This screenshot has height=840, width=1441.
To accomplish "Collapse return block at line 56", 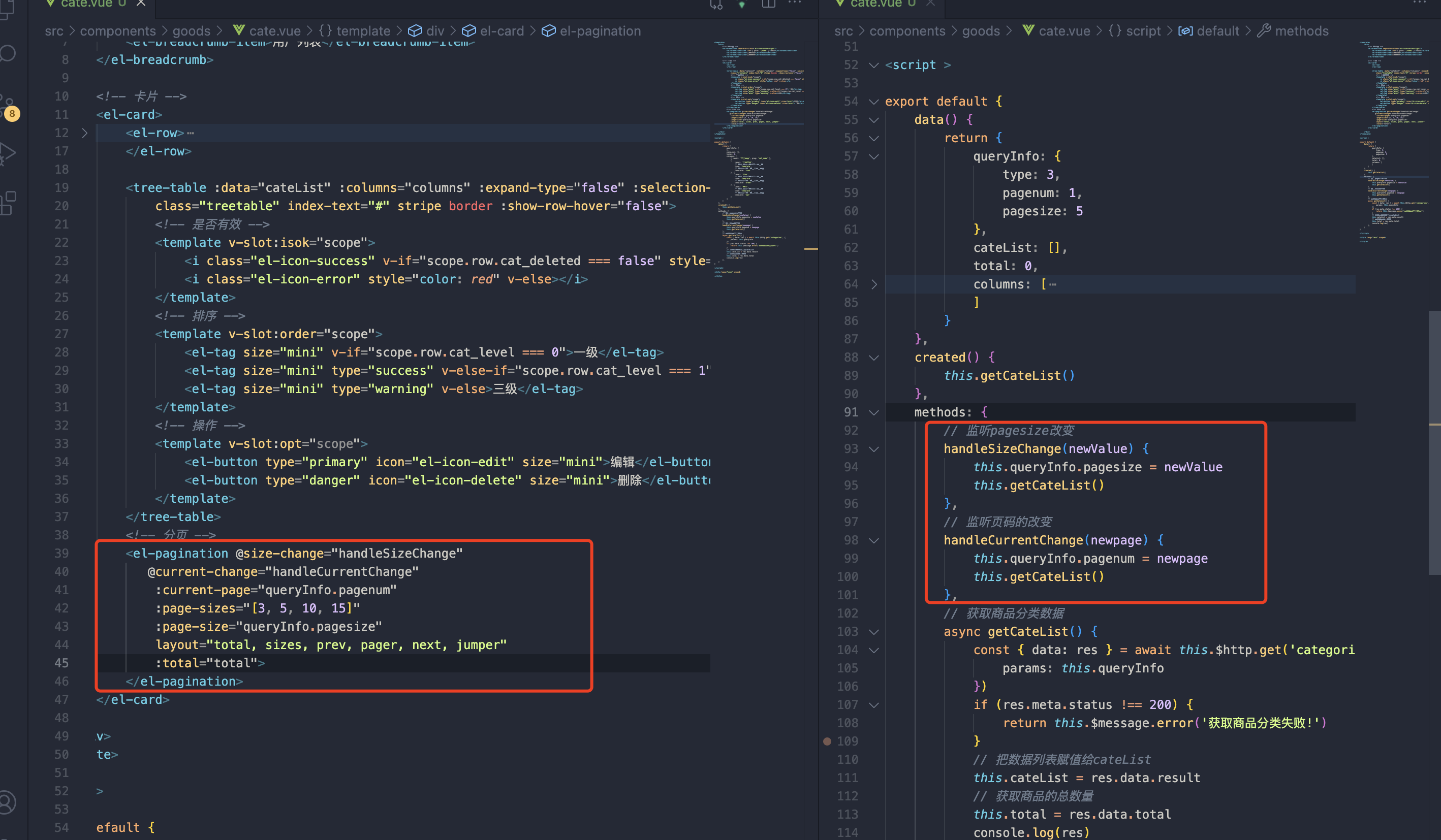I will coord(874,138).
